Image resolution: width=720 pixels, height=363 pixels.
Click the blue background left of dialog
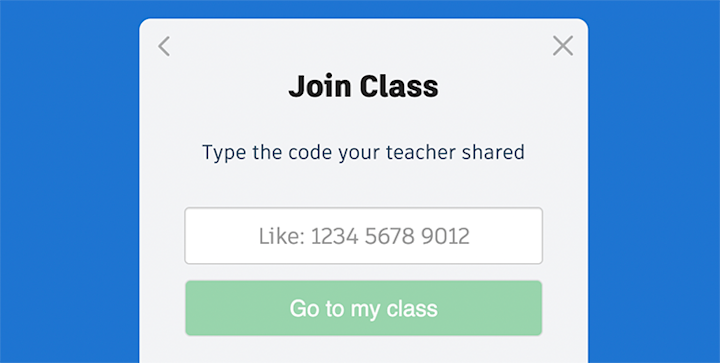click(69, 184)
